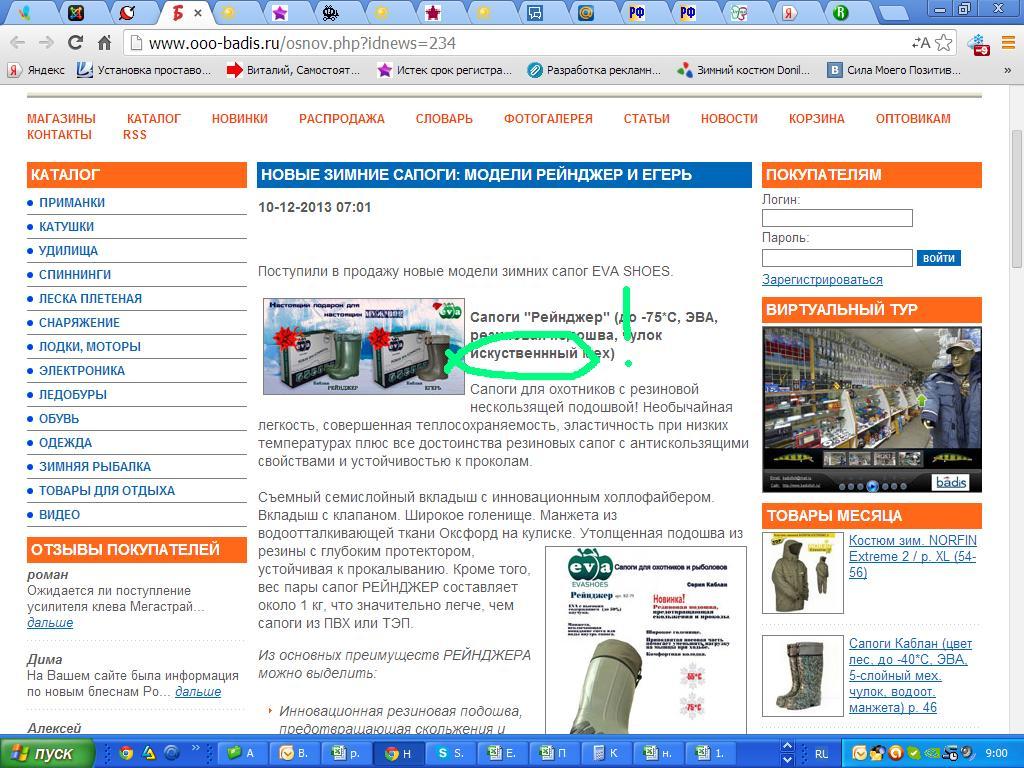The width and height of the screenshot is (1024, 768).
Task: Click the Зарегистрироваться link
Action: point(822,280)
